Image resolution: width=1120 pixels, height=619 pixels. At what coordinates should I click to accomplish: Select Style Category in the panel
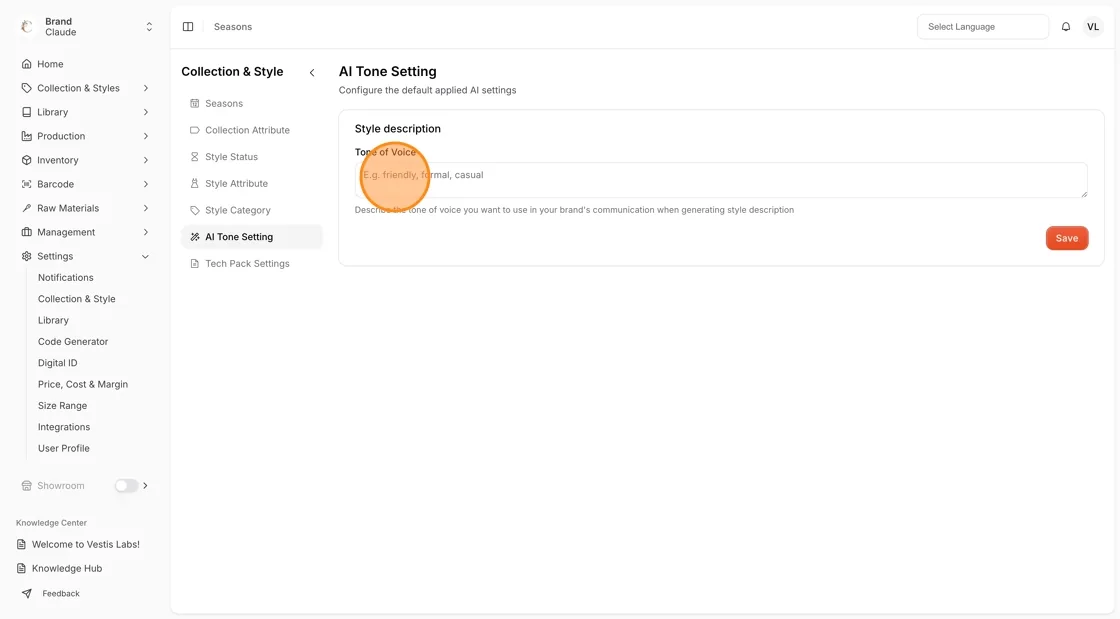(252, 210)
